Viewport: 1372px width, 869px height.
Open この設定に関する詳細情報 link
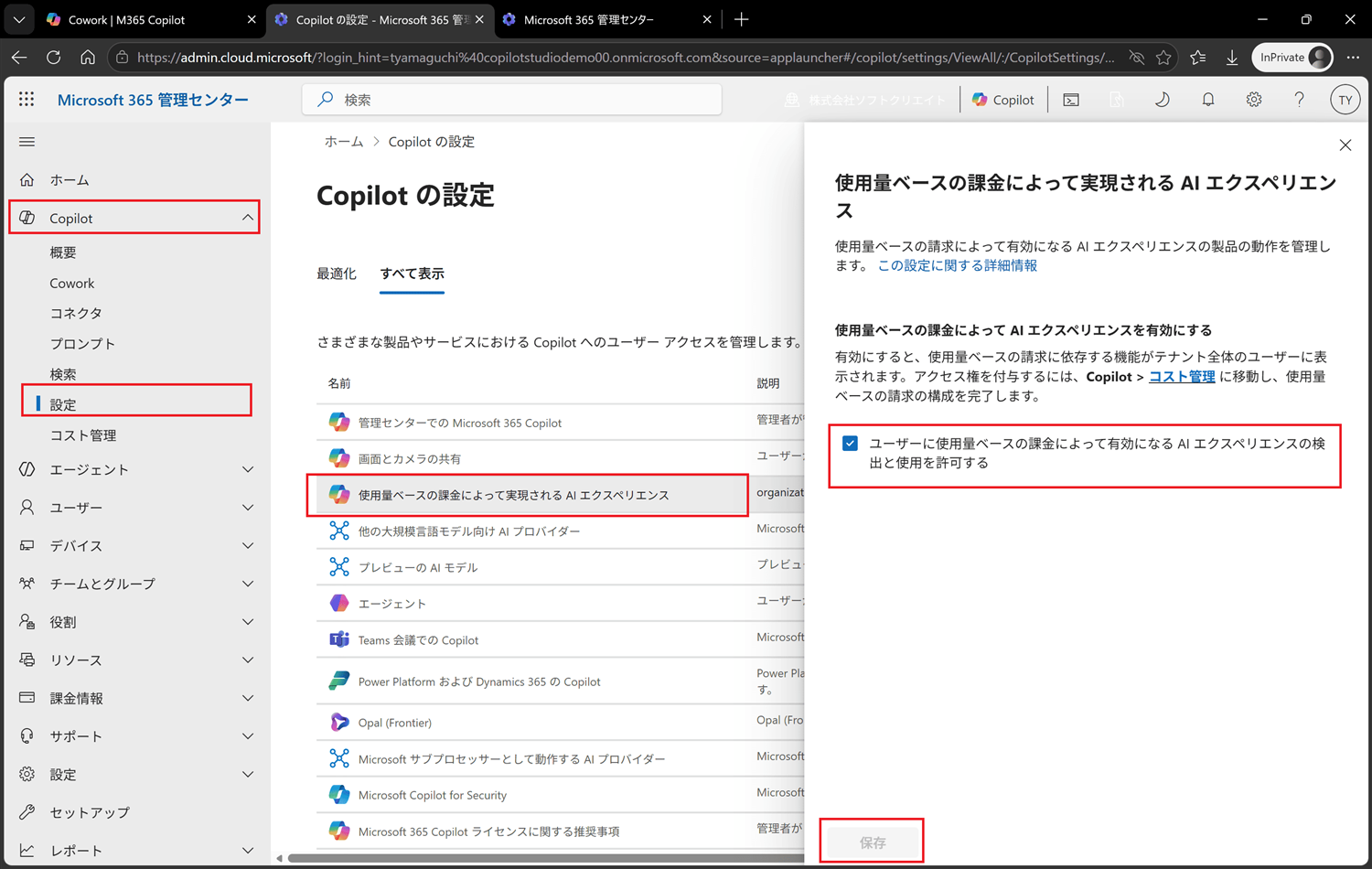(958, 265)
